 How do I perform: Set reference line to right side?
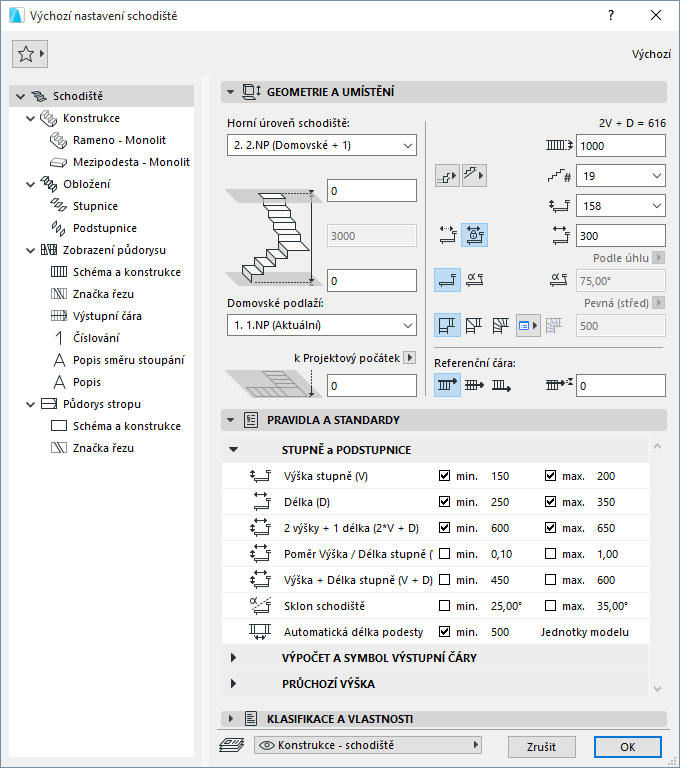click(x=501, y=385)
